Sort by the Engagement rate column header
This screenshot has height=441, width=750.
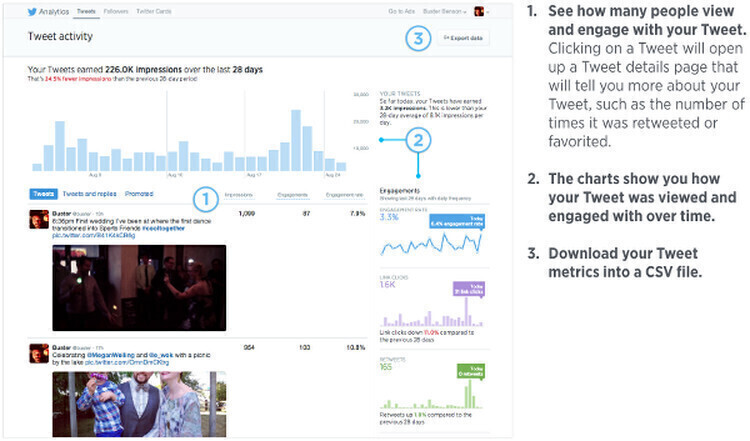pyautogui.click(x=344, y=195)
